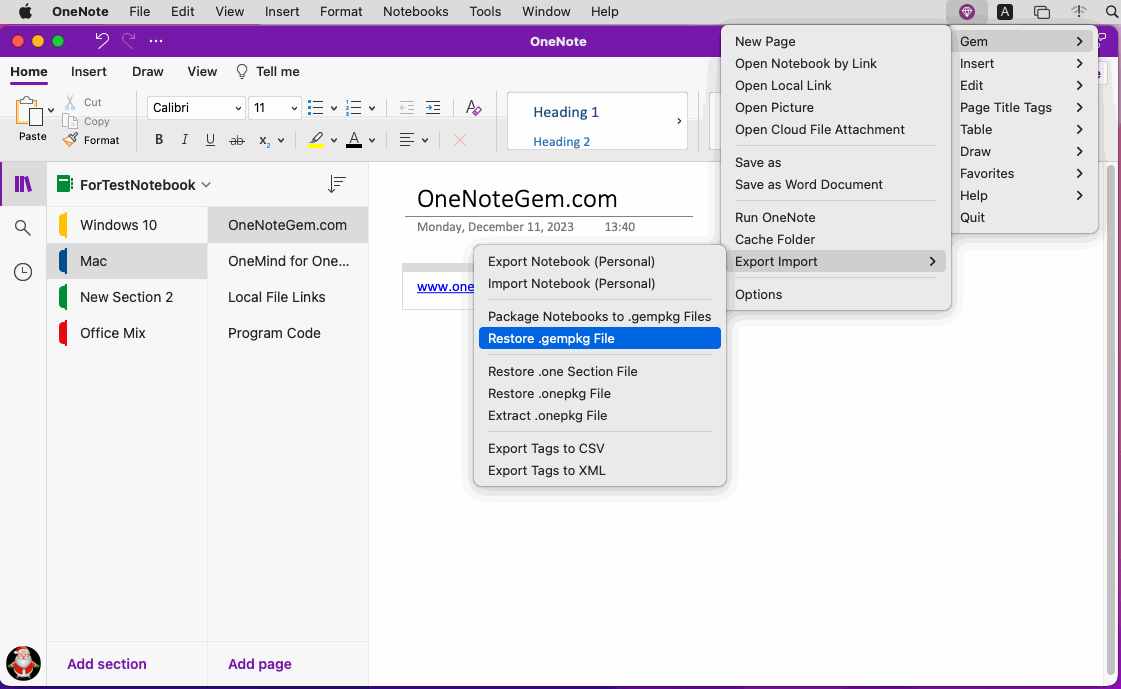The image size is (1121, 689).
Task: Open the Windows 10 section
Action: (x=127, y=225)
